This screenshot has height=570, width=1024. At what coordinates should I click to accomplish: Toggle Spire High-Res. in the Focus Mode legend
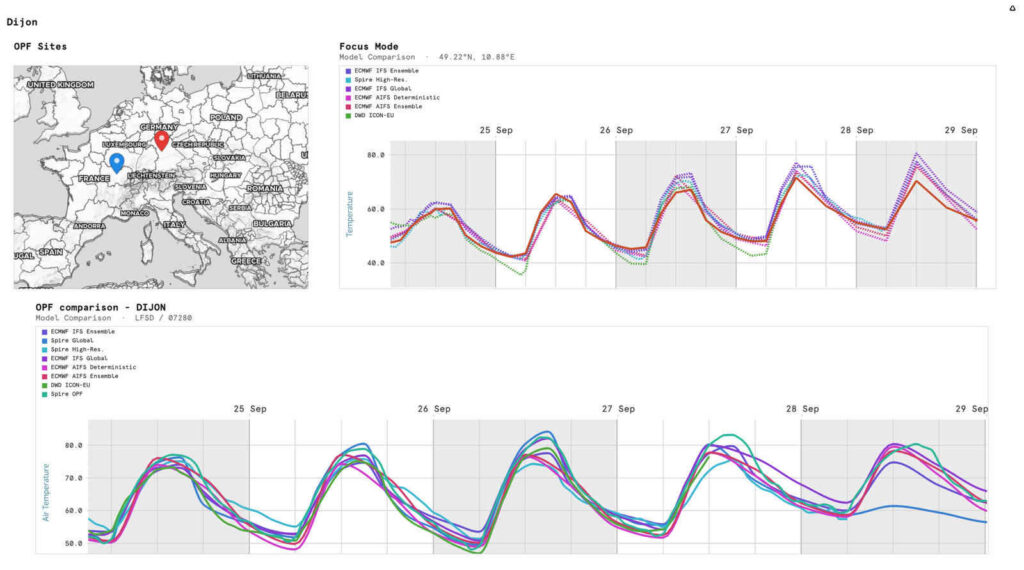click(x=377, y=80)
